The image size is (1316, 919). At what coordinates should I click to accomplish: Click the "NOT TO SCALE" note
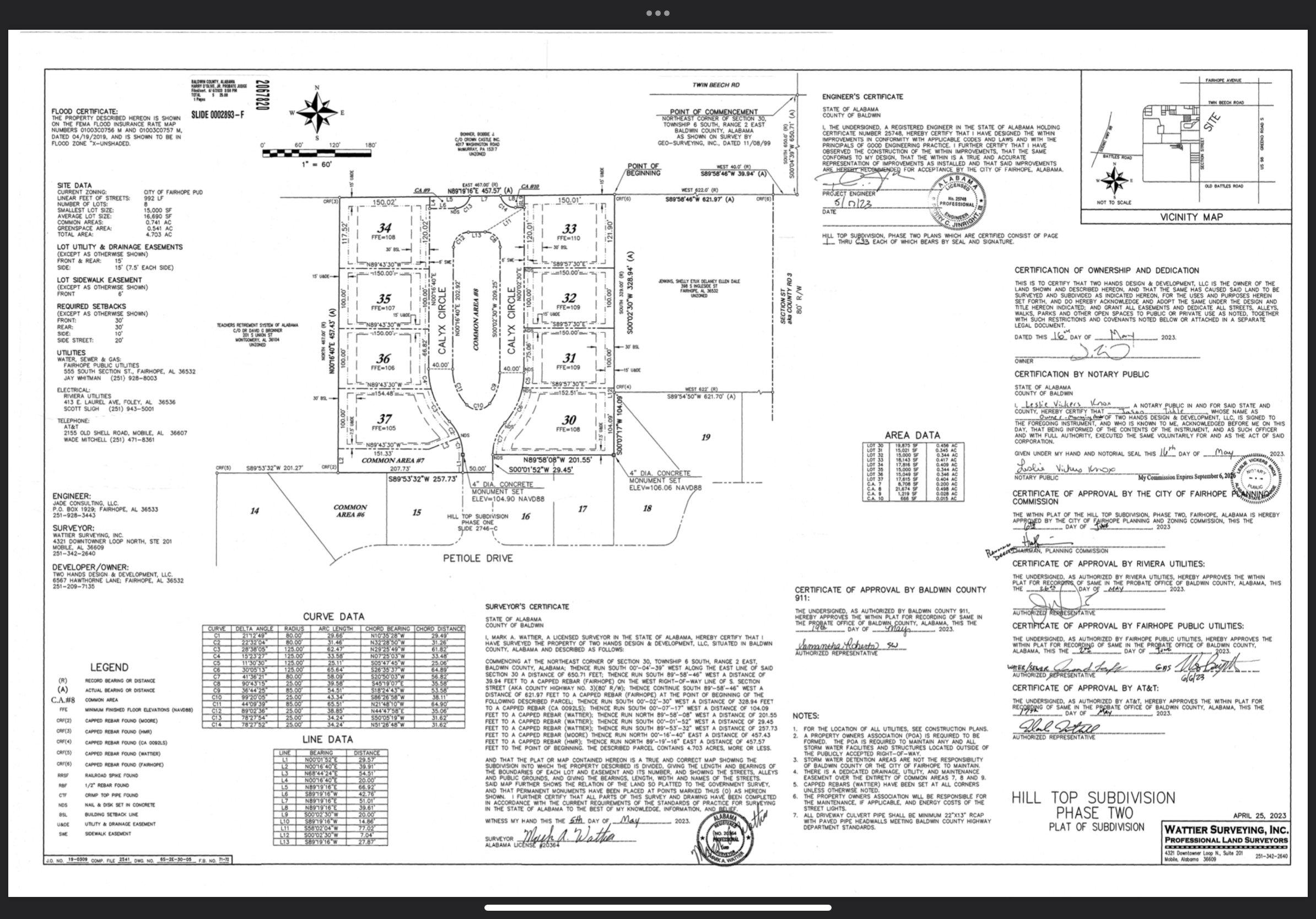1114,202
